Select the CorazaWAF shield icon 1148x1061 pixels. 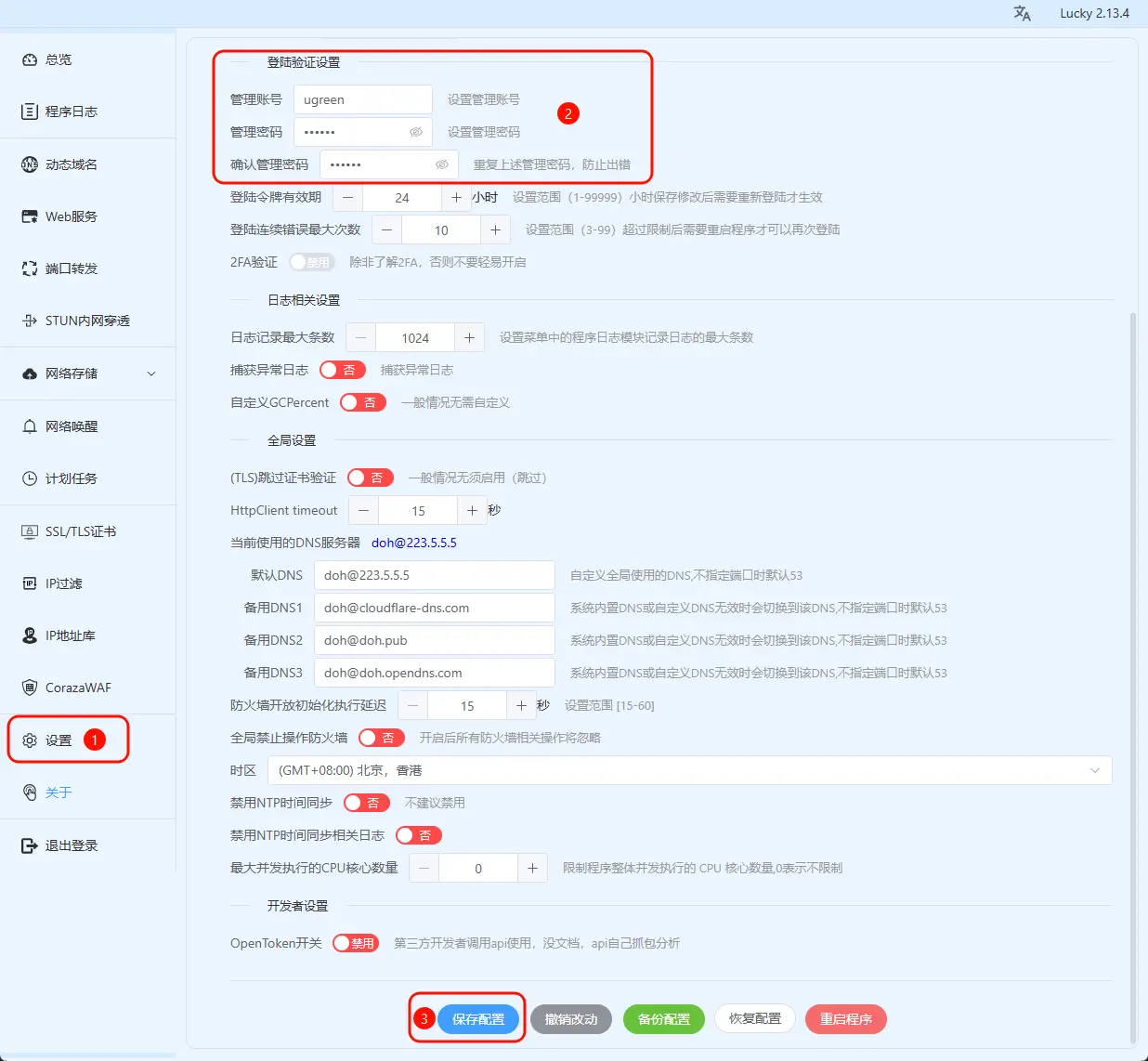tap(30, 688)
